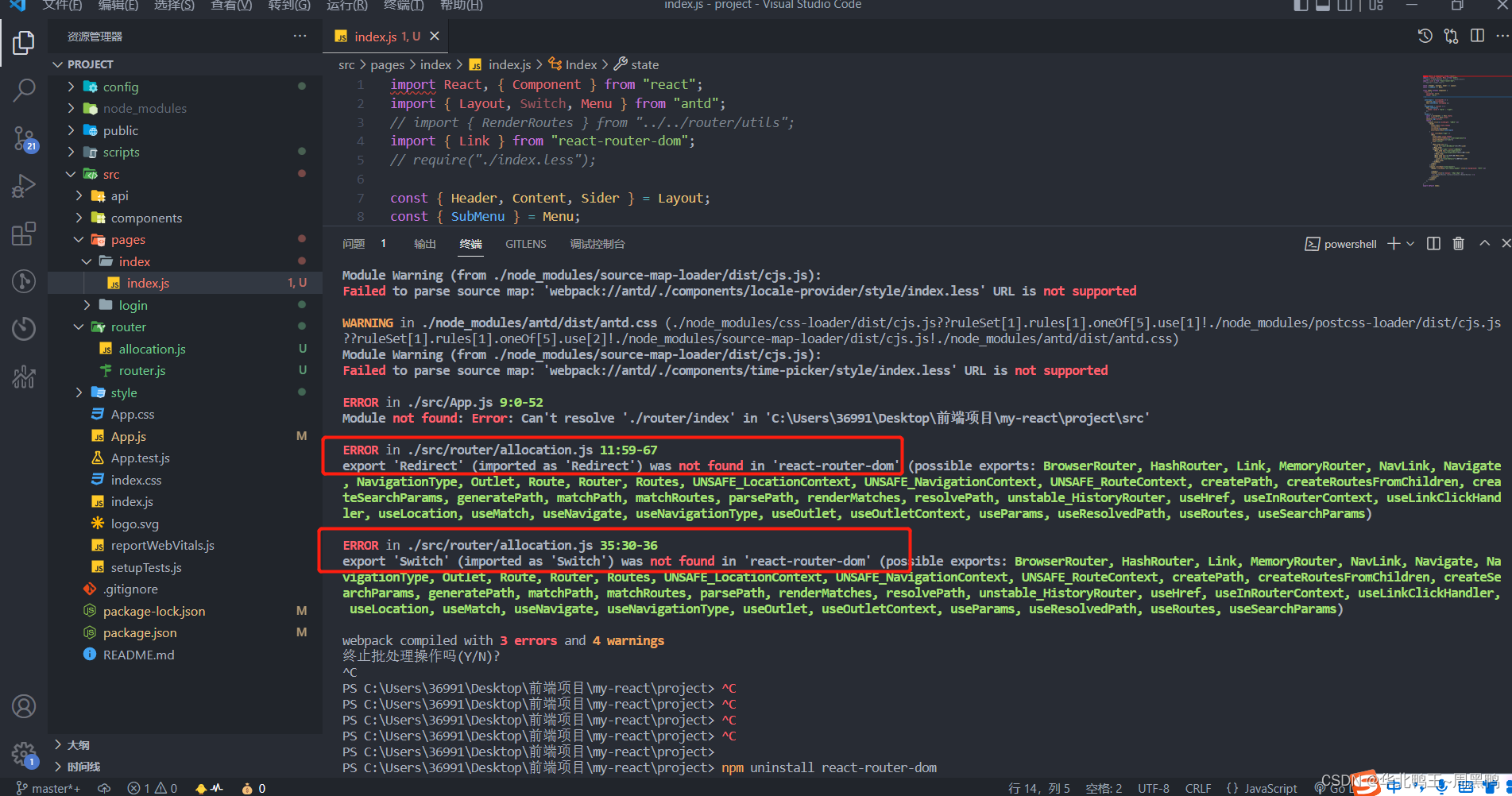Open App.js in file tree
This screenshot has height=796, width=1512.
coord(184,436)
